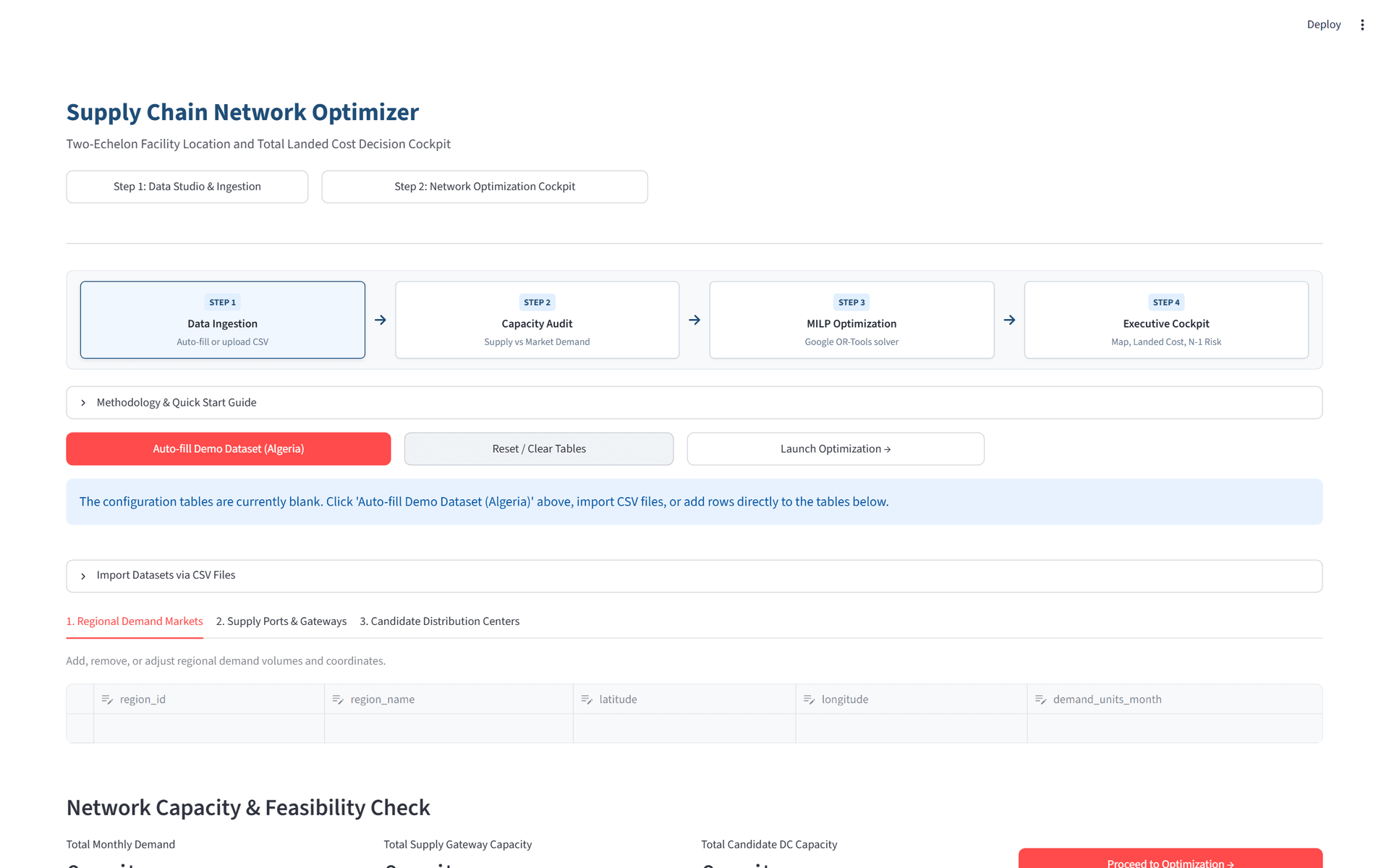Click the Total Monthly Demand label
The height and width of the screenshot is (868, 1389).
coord(121,845)
